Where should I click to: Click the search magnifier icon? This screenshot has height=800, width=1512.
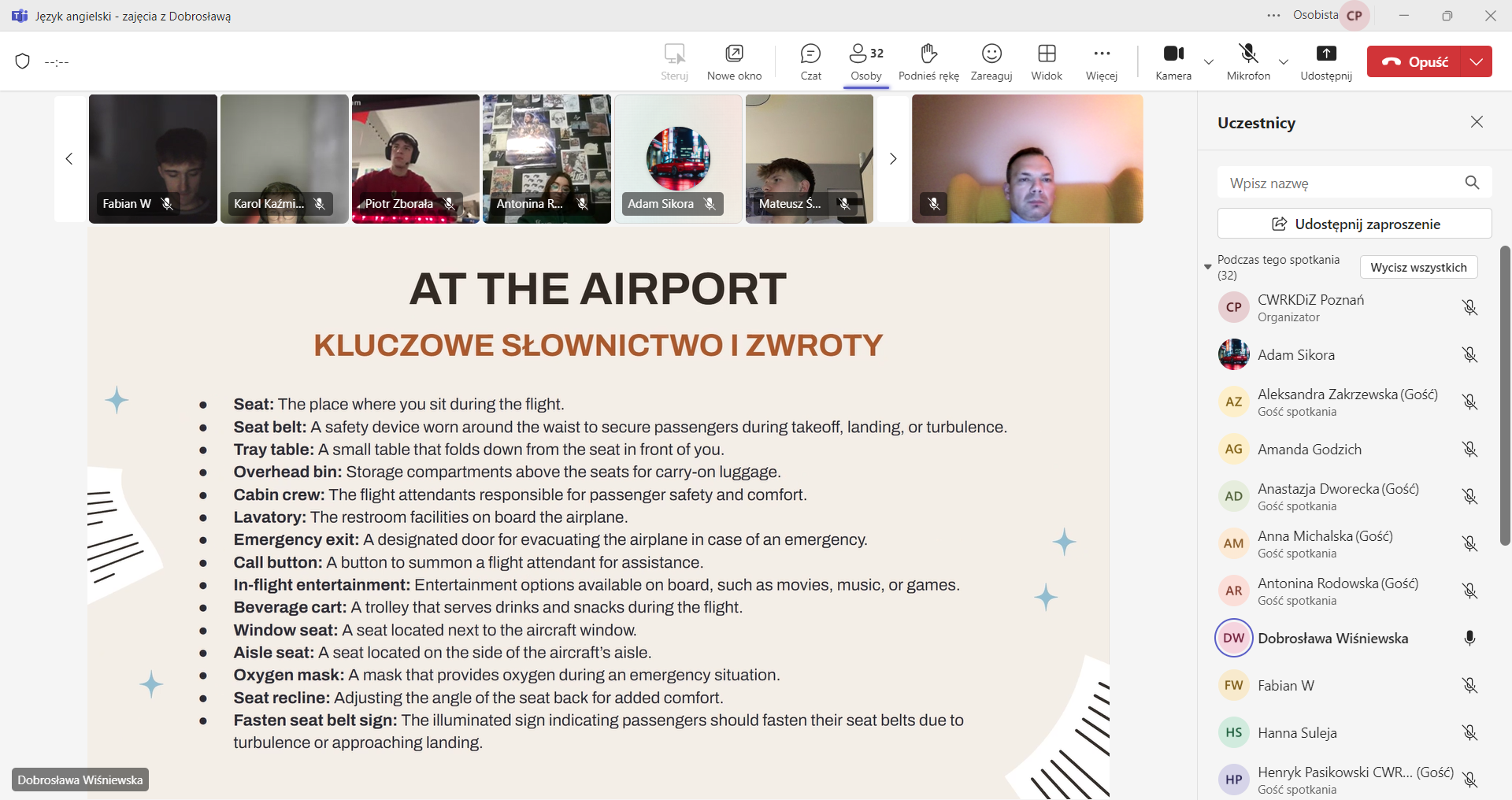coord(1472,183)
